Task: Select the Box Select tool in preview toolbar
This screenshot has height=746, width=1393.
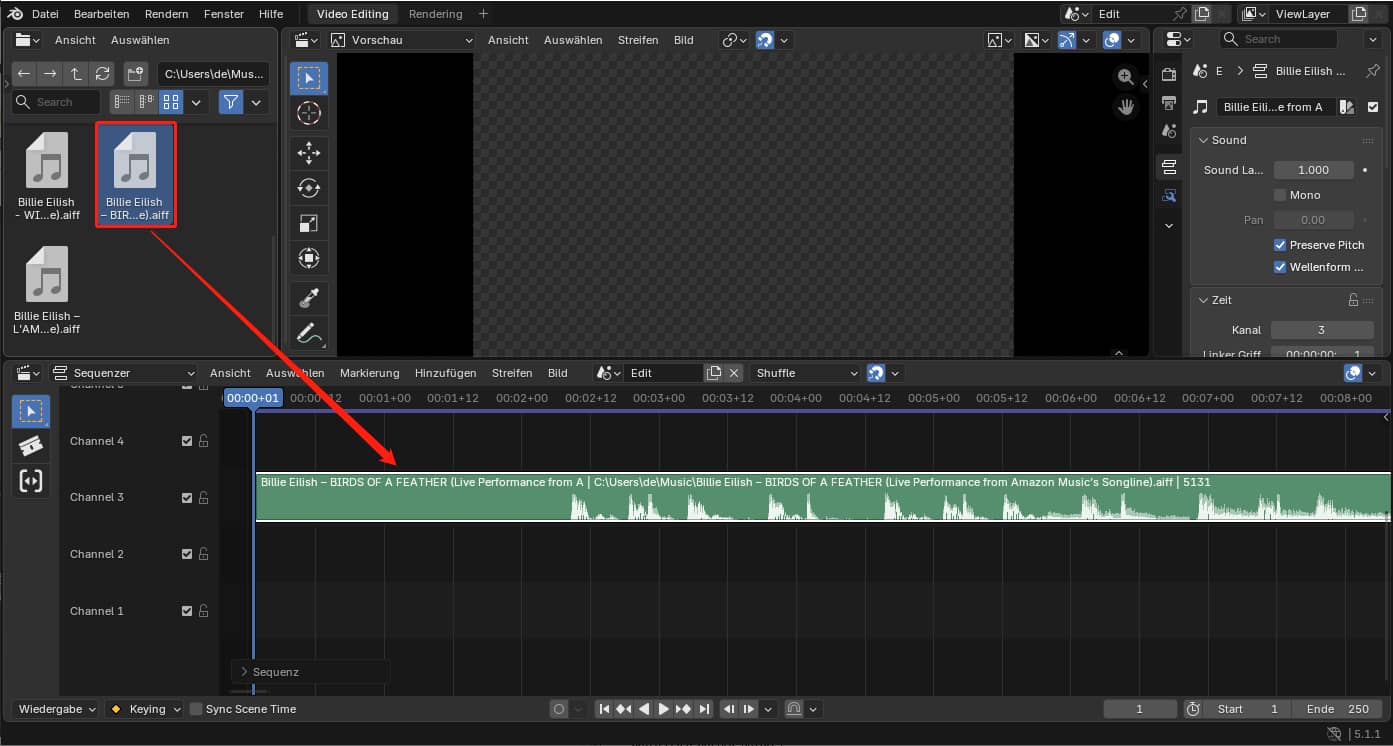Action: (308, 79)
